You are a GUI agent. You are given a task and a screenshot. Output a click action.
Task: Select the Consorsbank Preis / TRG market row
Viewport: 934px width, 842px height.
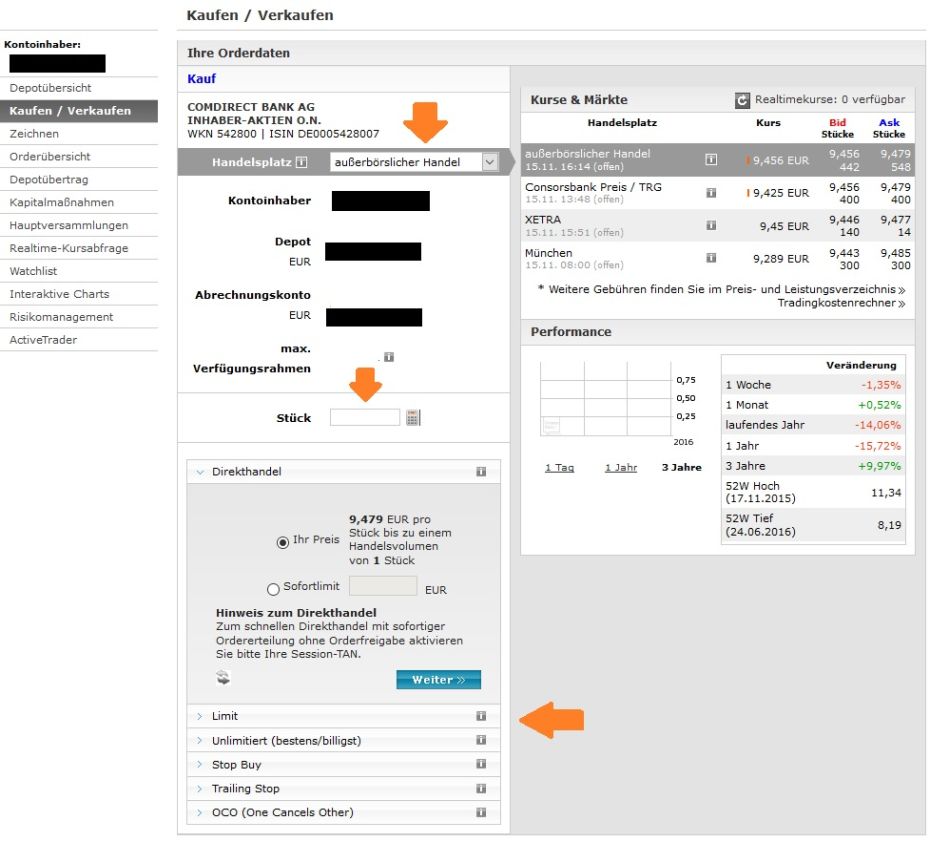(717, 193)
